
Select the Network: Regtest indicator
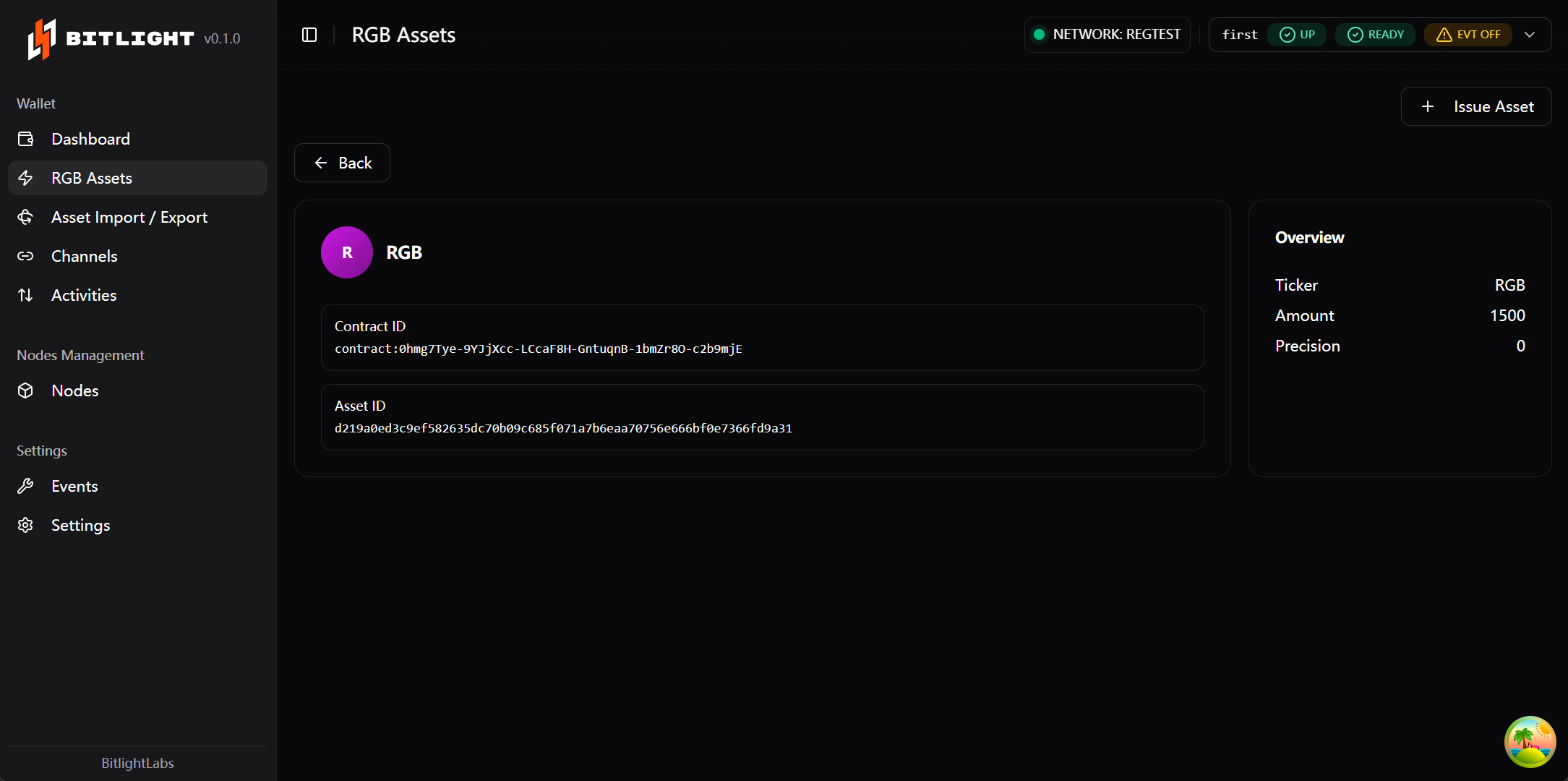1108,35
